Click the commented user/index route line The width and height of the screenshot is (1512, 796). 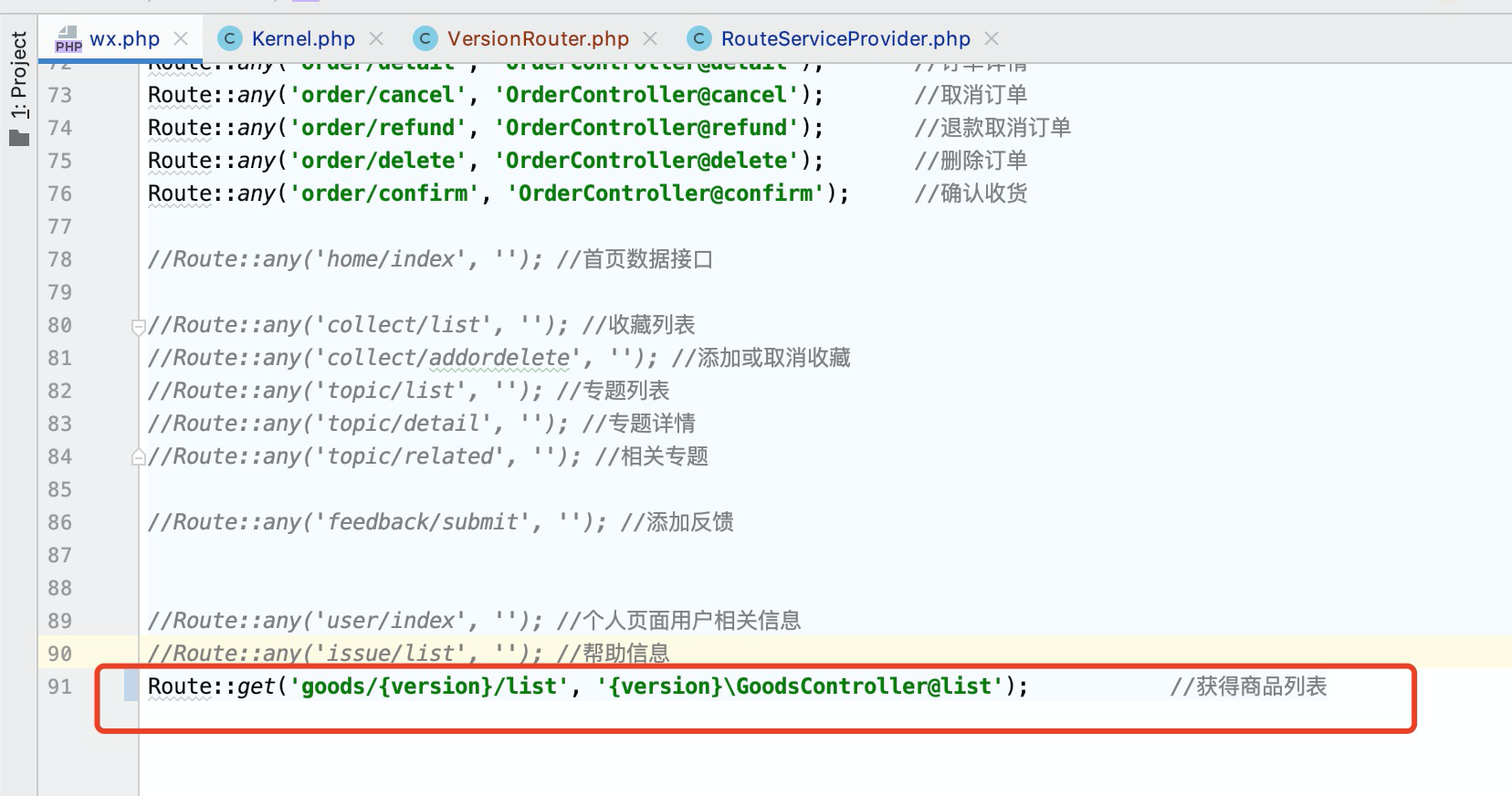pos(474,621)
